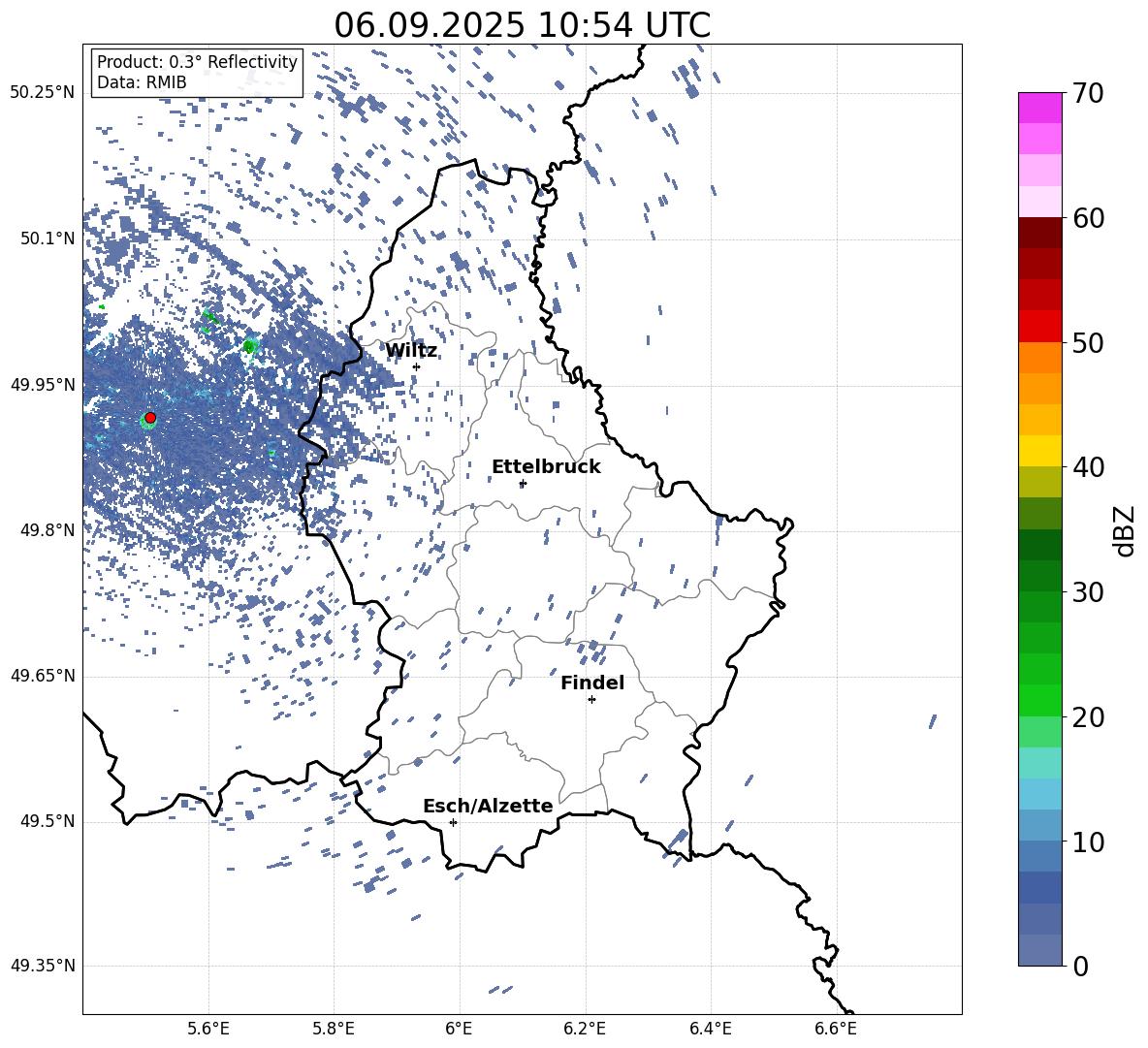
Task: Click the 49.35°N latitude label
Action: pyautogui.click(x=43, y=966)
